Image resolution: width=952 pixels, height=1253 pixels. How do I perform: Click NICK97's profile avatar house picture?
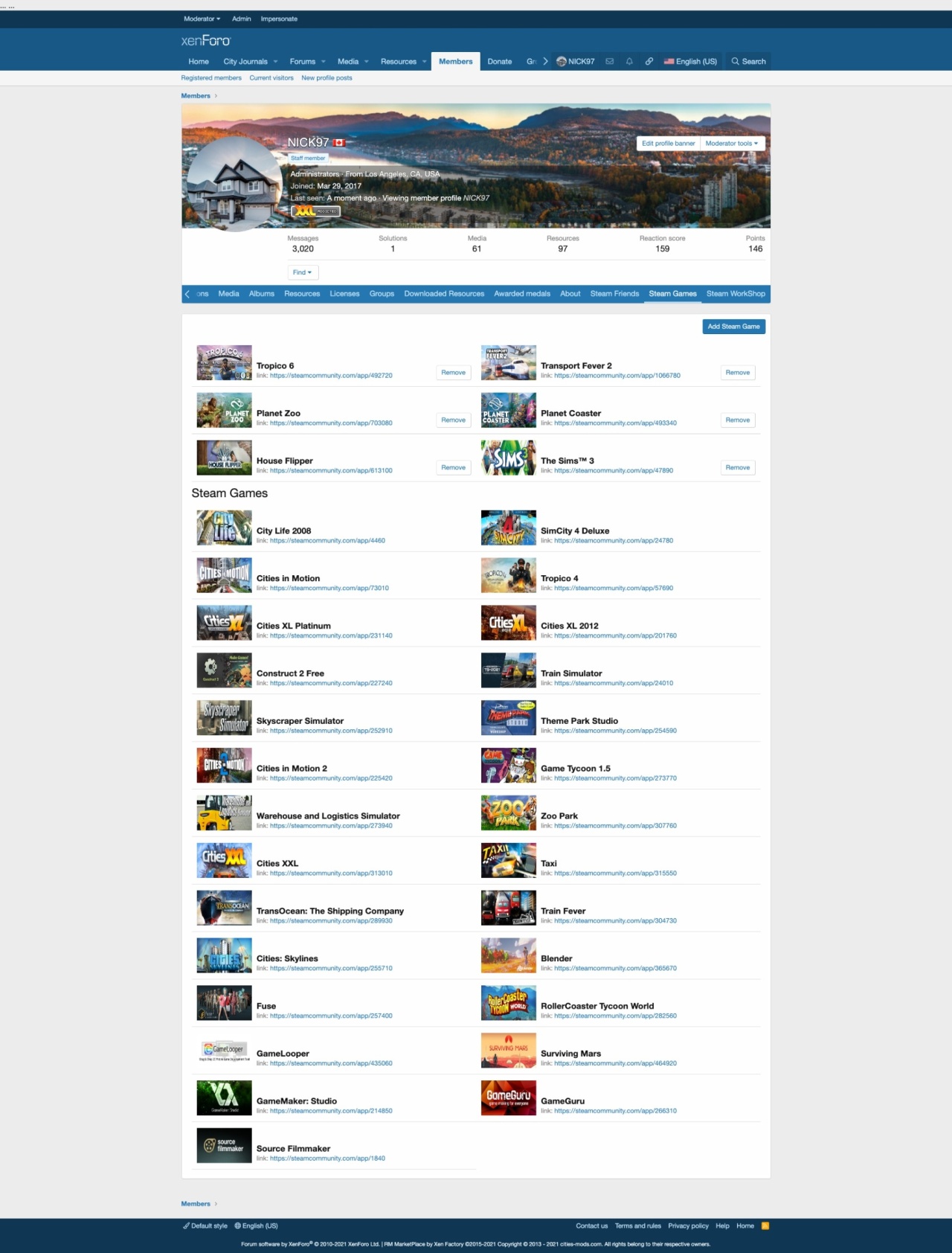point(234,184)
